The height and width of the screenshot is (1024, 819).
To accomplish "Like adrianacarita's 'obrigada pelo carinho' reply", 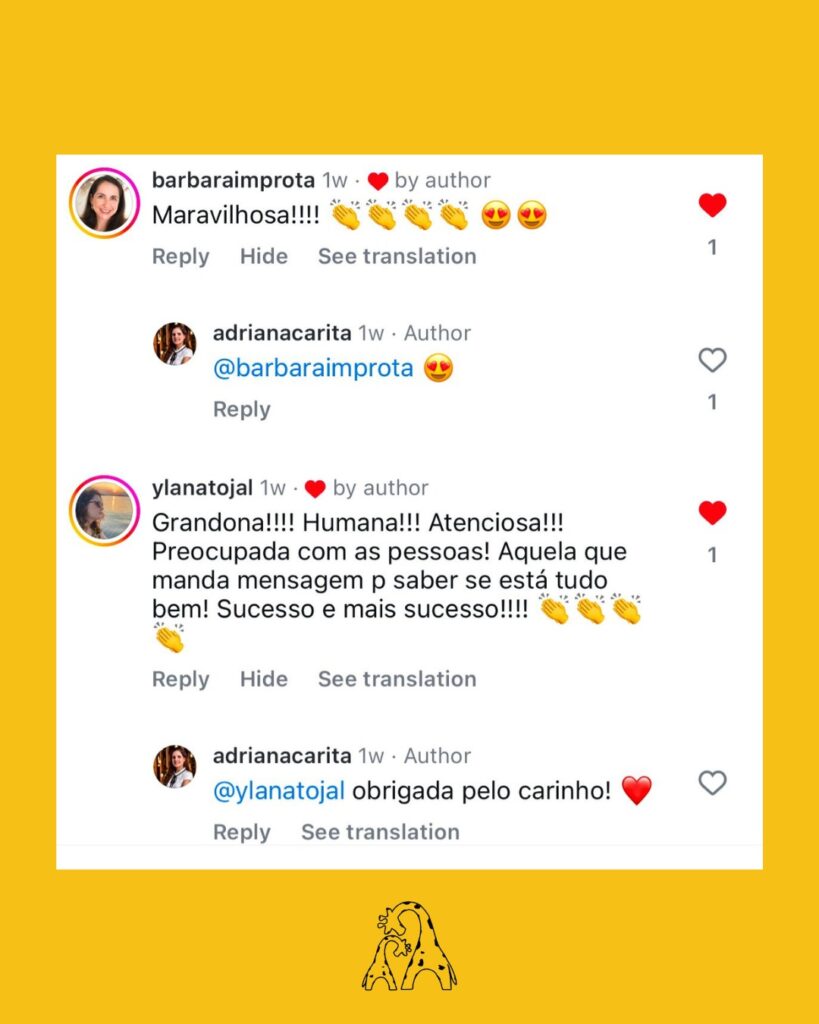I will [712, 782].
